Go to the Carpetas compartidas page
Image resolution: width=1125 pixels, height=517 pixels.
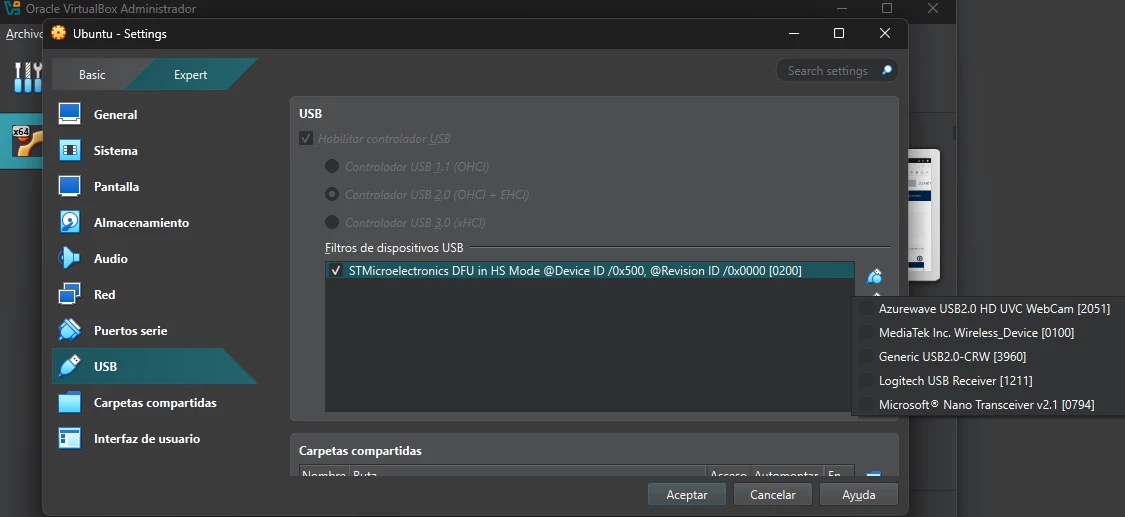[154, 402]
